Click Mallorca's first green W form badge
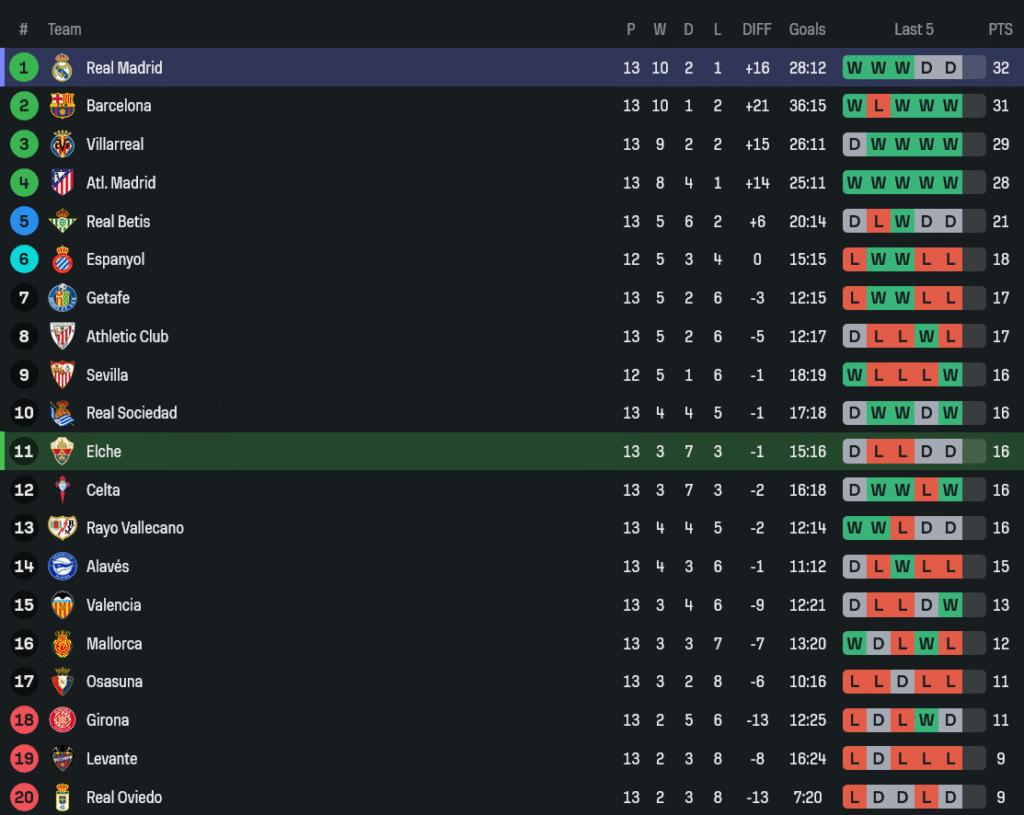Screen dimensions: 1024x815 point(854,644)
